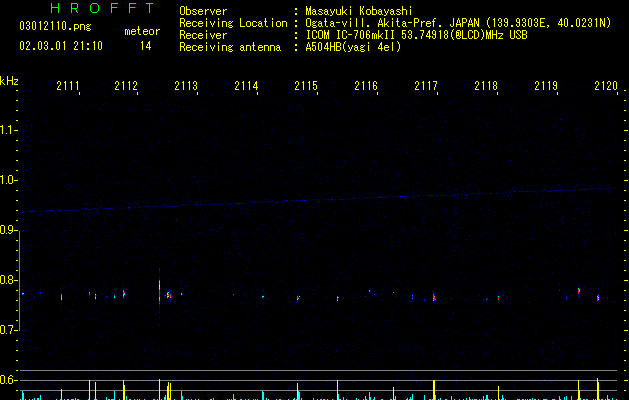Select the filename 03012110.png
629x400 pixels.
point(55,26)
